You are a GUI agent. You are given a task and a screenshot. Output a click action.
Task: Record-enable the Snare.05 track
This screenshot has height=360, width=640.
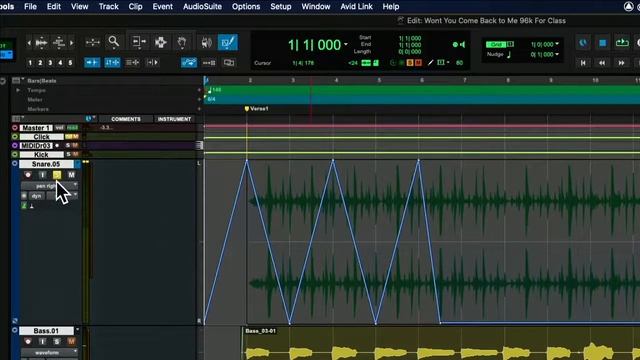28,175
